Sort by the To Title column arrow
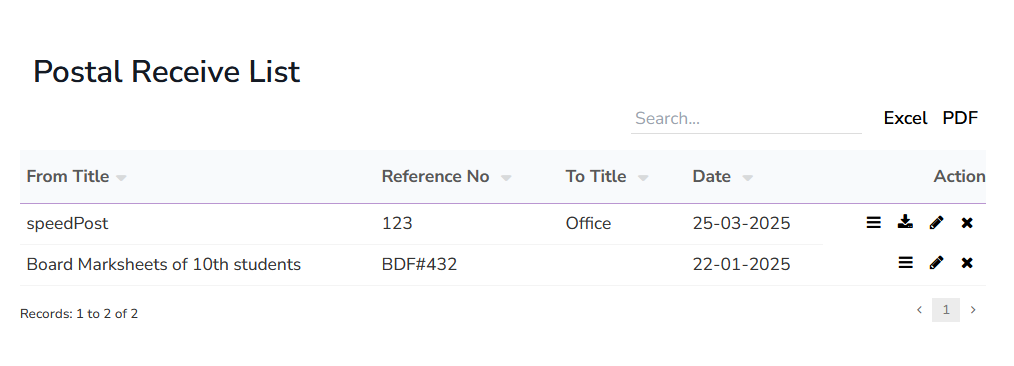Viewport: 1014px width, 366px height. (643, 178)
